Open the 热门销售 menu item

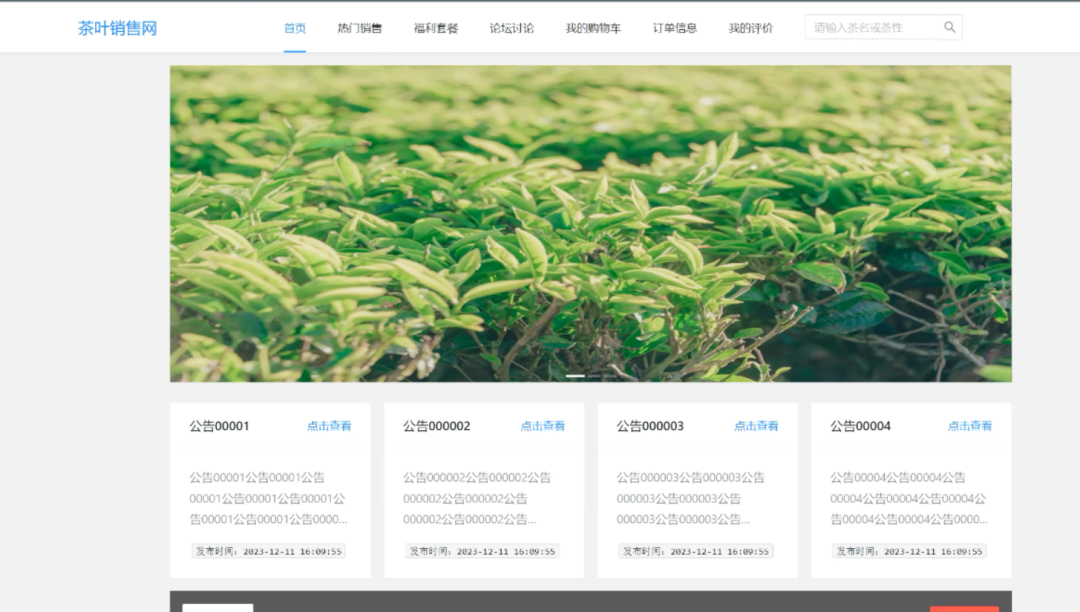coord(358,27)
